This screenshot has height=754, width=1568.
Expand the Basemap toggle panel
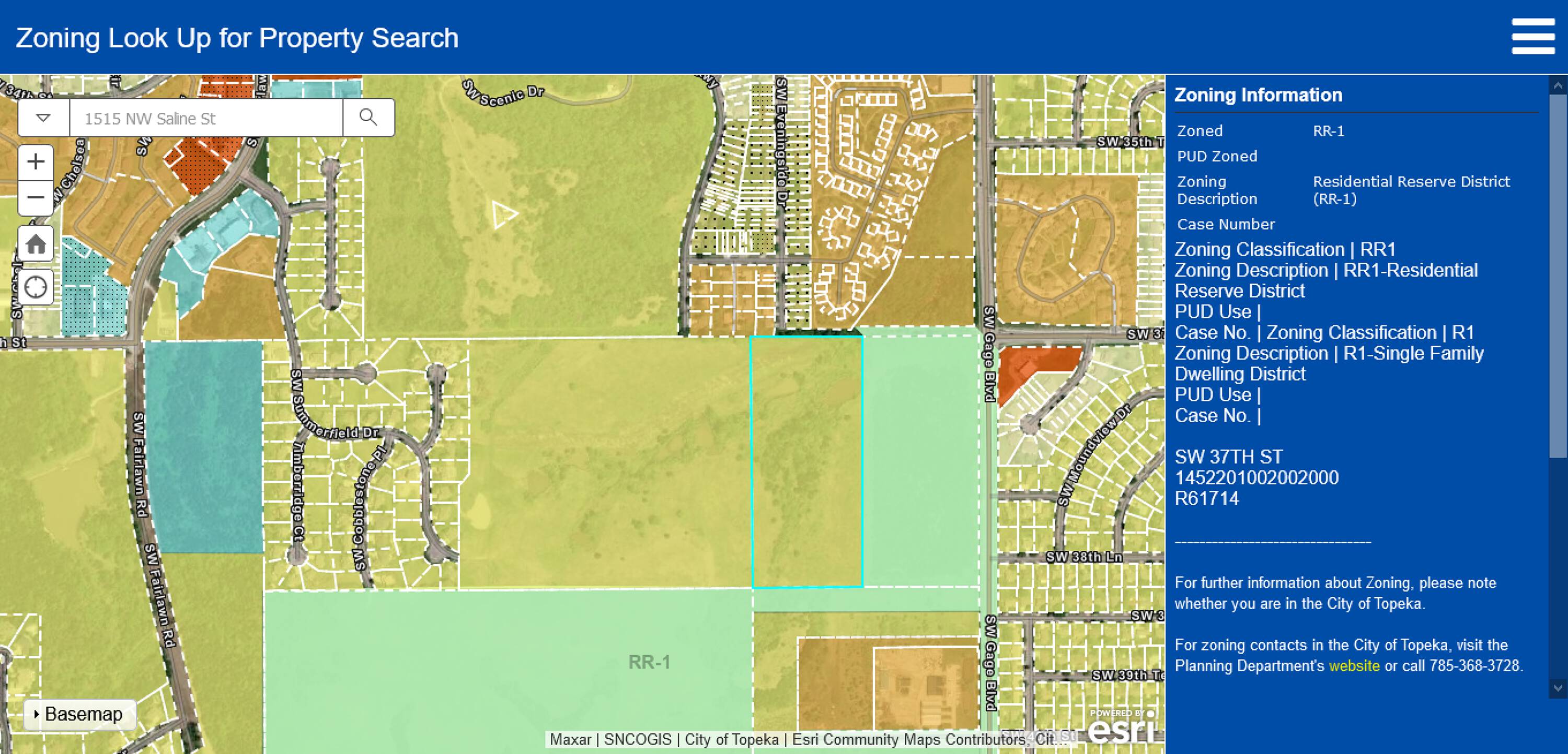click(x=79, y=714)
